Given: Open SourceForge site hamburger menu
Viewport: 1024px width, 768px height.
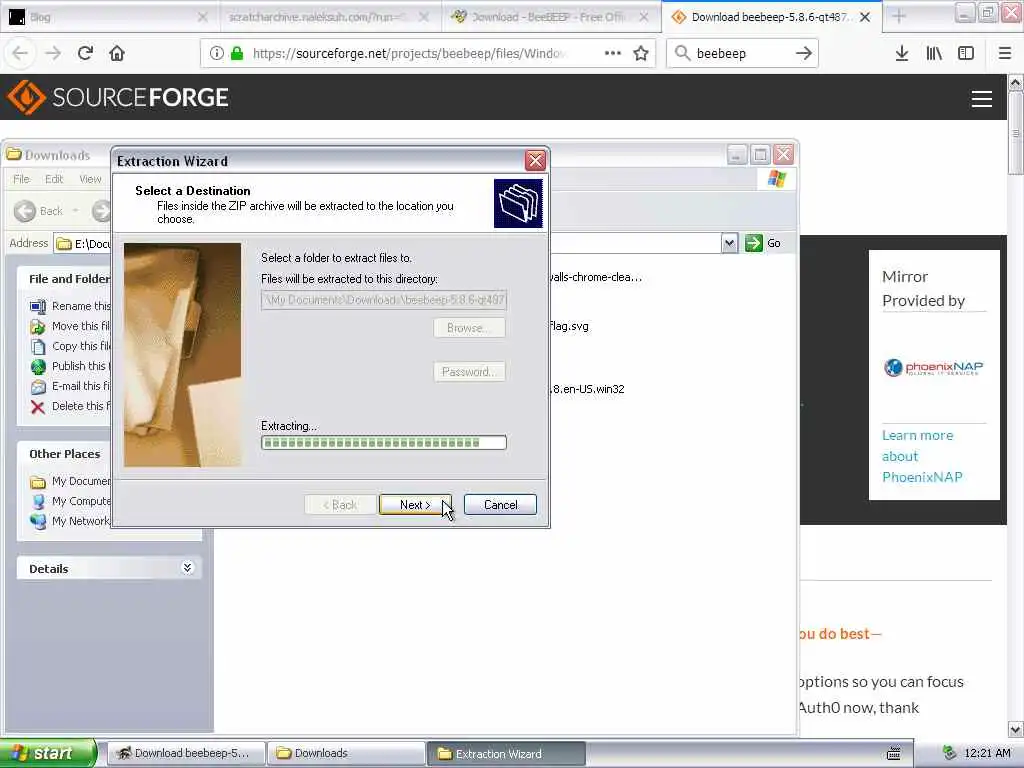Looking at the screenshot, I should click(x=982, y=99).
